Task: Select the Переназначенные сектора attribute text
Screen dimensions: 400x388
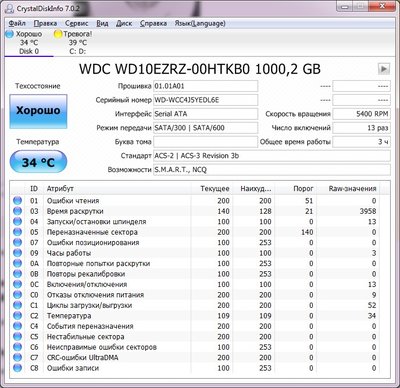Action: coord(92,232)
